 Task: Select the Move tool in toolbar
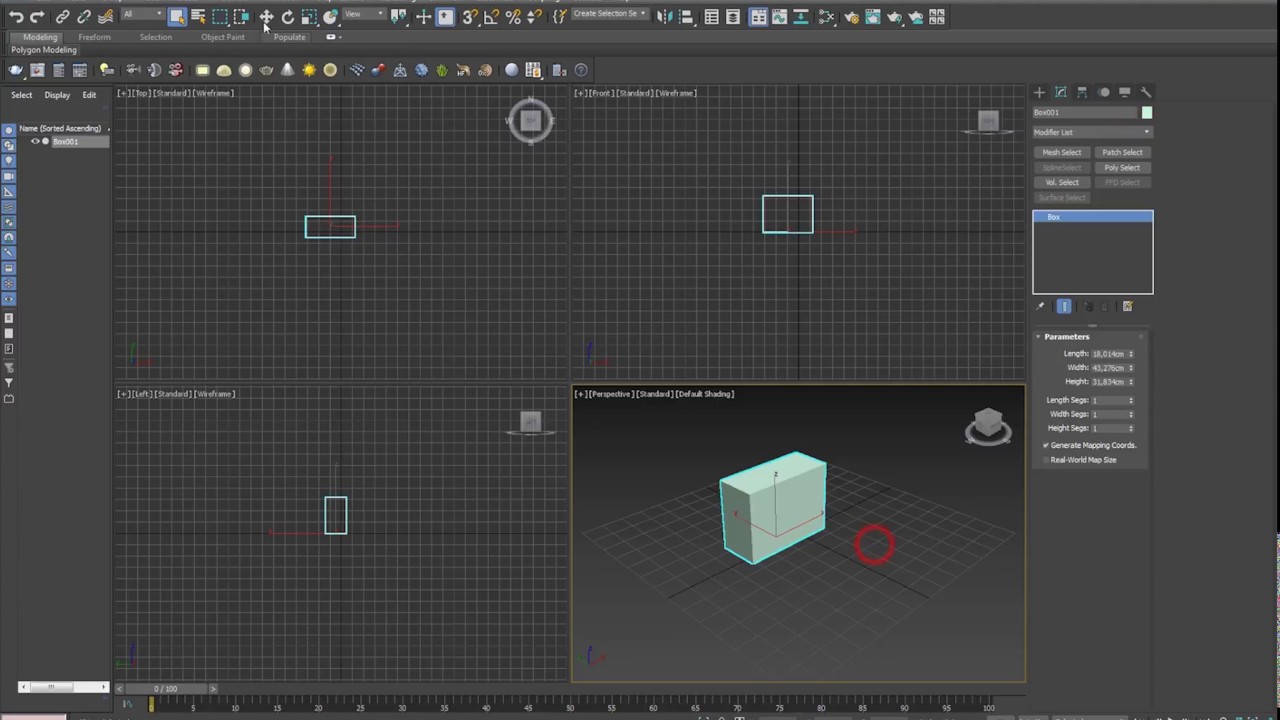coord(266,17)
